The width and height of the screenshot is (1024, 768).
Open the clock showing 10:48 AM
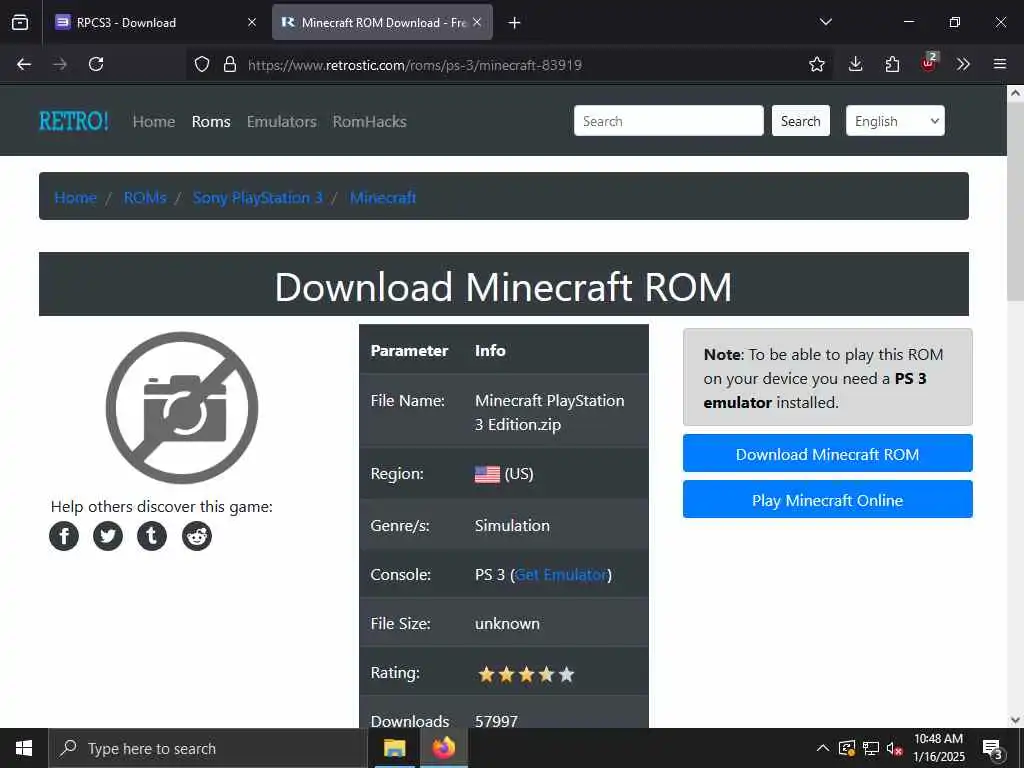click(938, 748)
